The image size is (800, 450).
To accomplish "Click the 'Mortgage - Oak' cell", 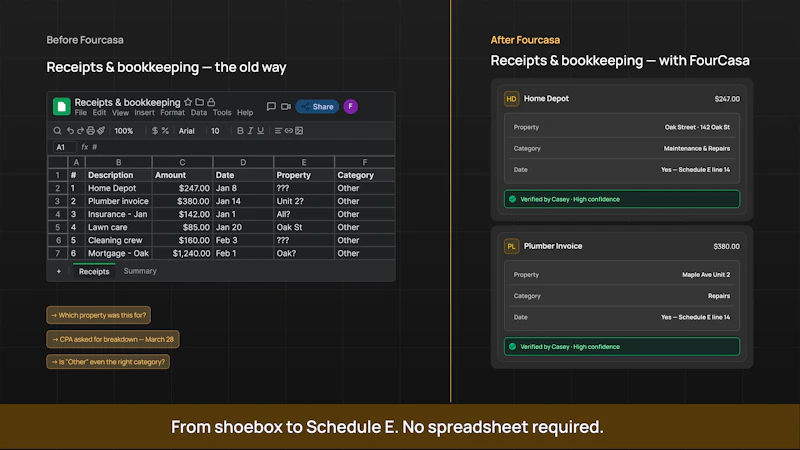I will coord(118,253).
